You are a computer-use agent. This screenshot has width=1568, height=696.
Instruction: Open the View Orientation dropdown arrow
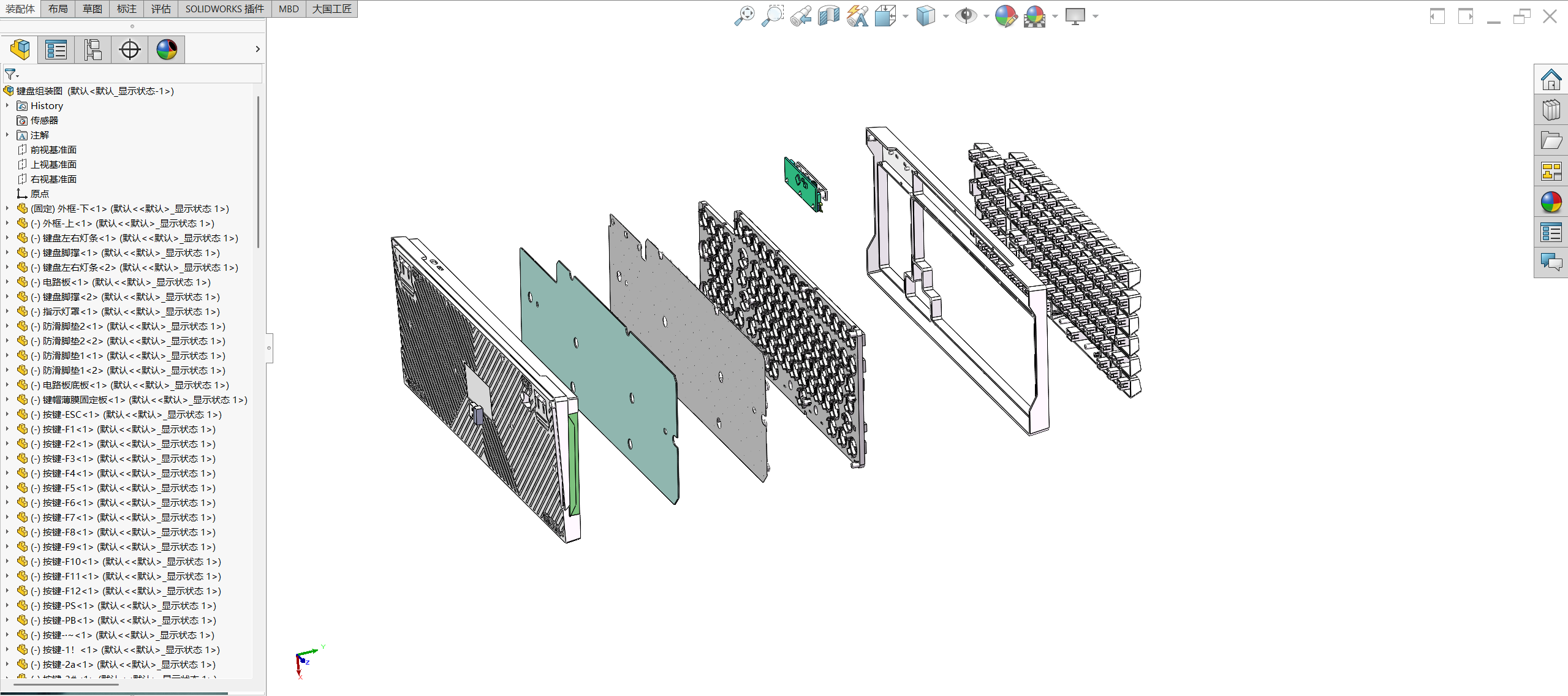point(906,17)
